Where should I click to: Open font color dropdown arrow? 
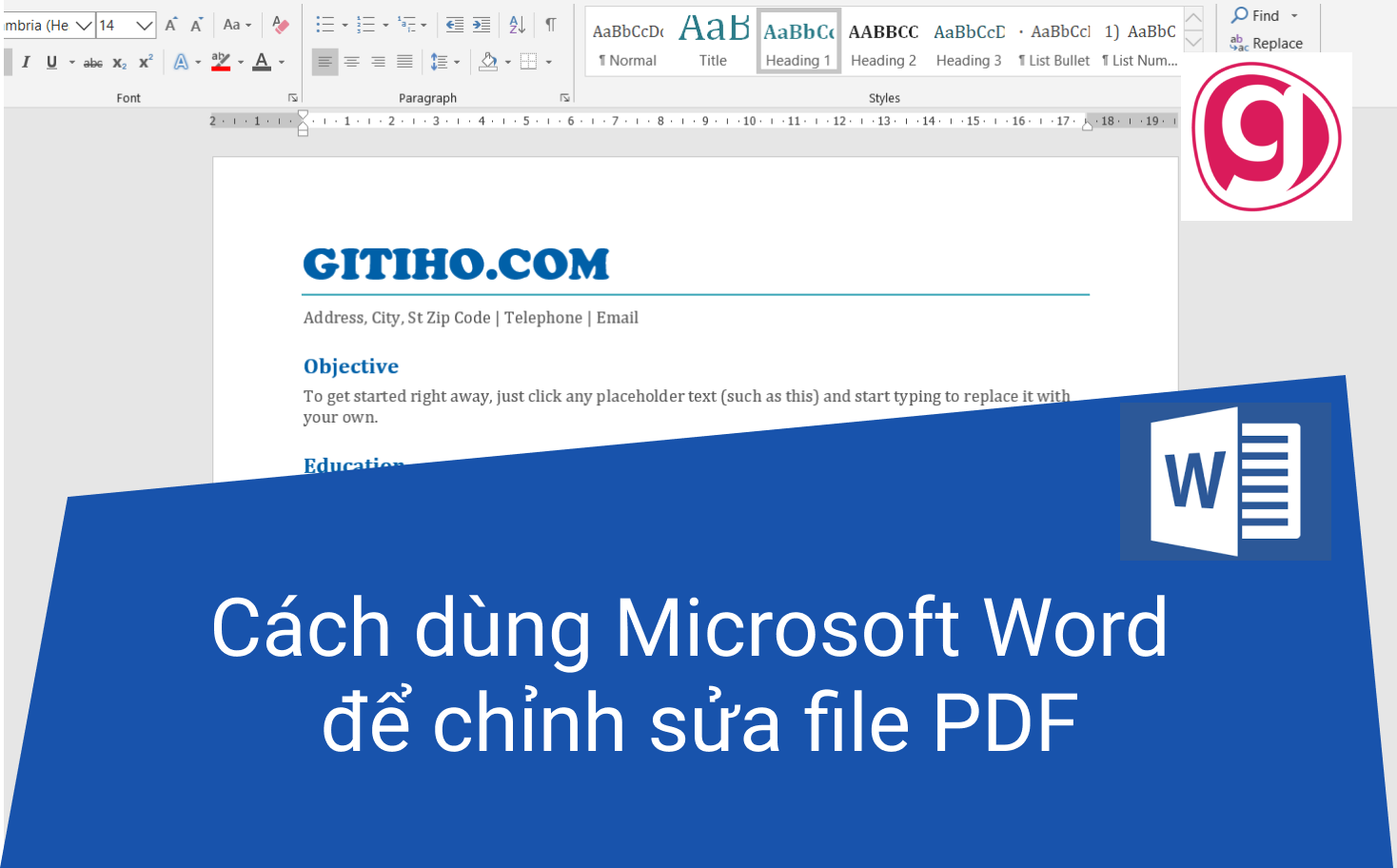pos(282,63)
